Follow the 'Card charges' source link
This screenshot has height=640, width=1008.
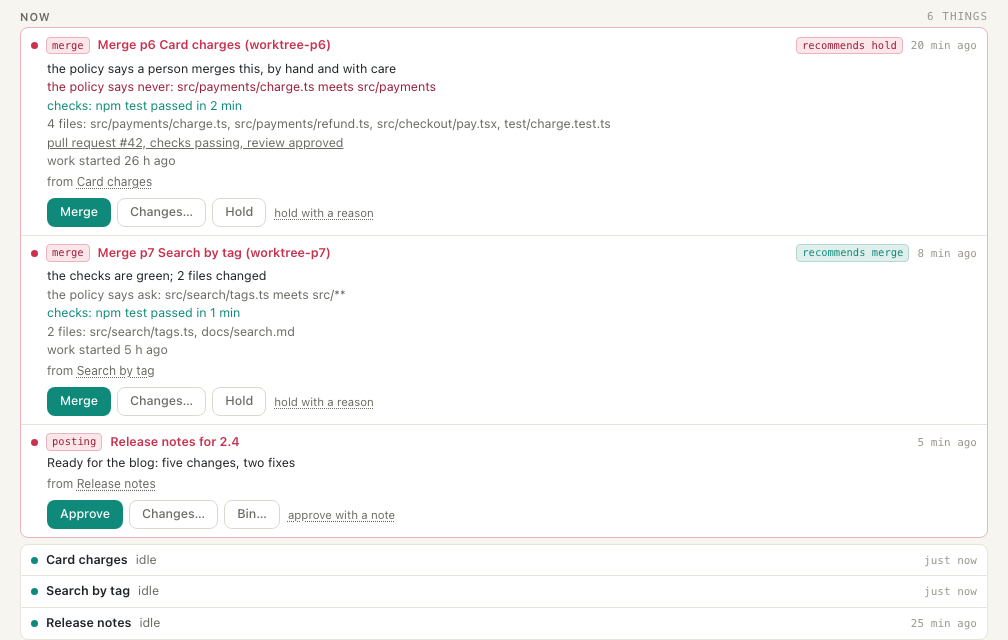coord(114,182)
